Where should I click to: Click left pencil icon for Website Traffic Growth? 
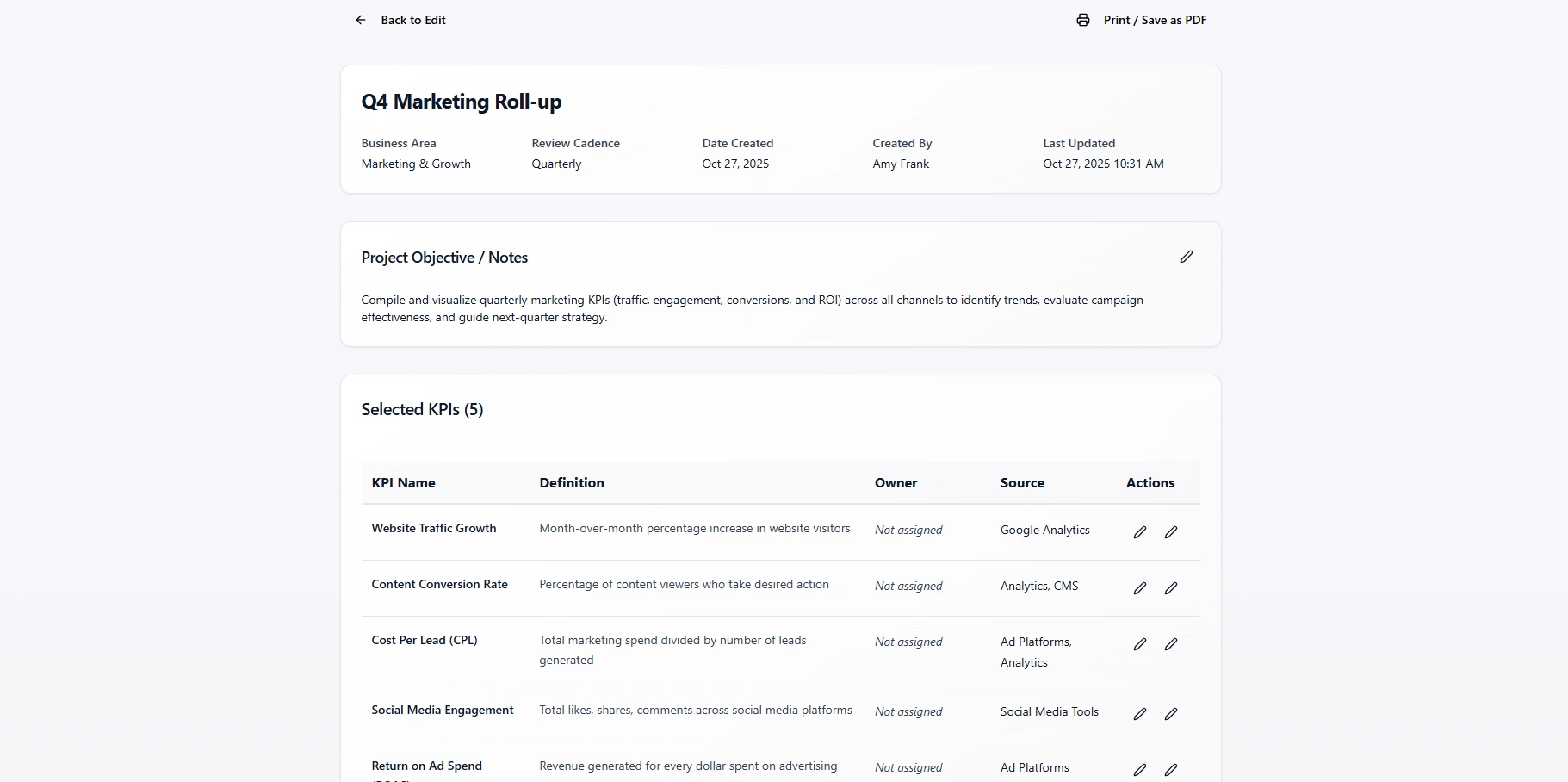(1140, 532)
